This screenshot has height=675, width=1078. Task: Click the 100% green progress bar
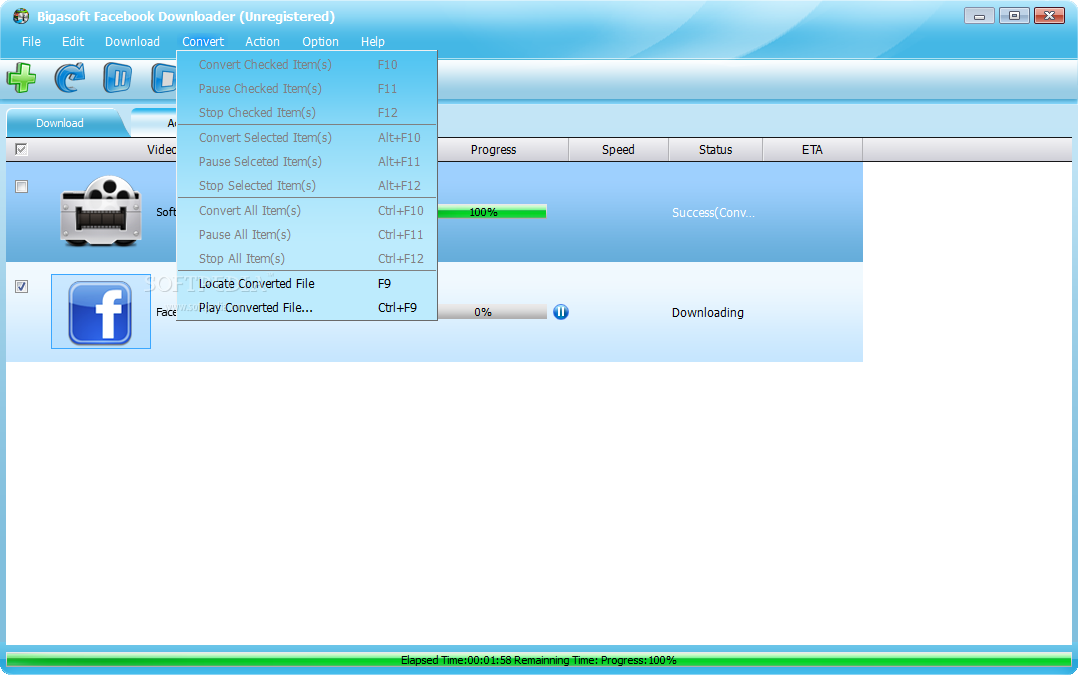point(492,212)
